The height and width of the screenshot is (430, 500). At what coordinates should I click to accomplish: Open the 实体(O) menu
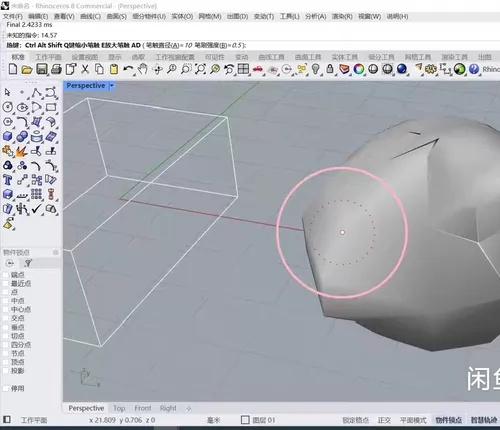click(182, 16)
